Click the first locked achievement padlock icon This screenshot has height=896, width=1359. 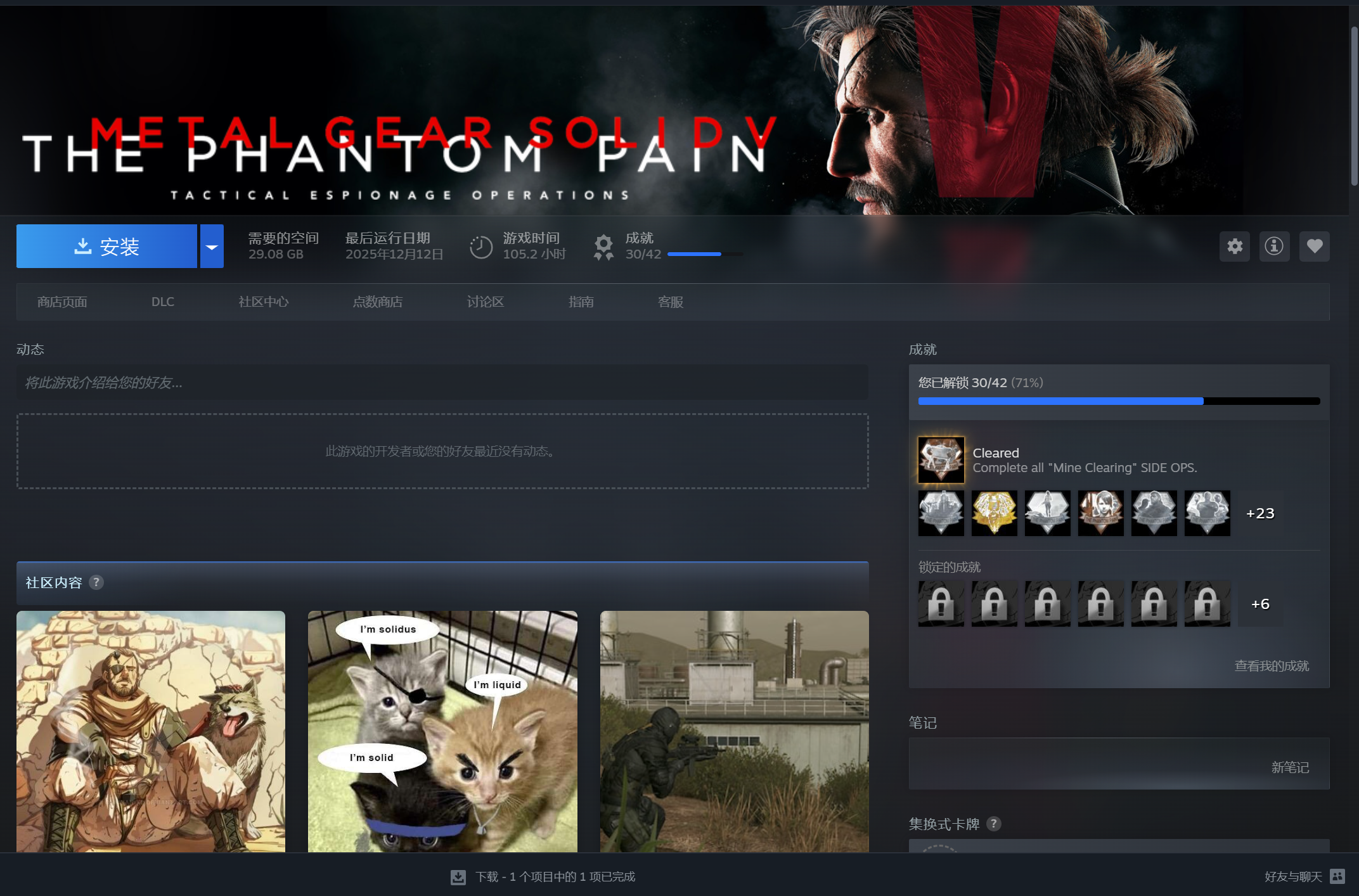point(941,604)
